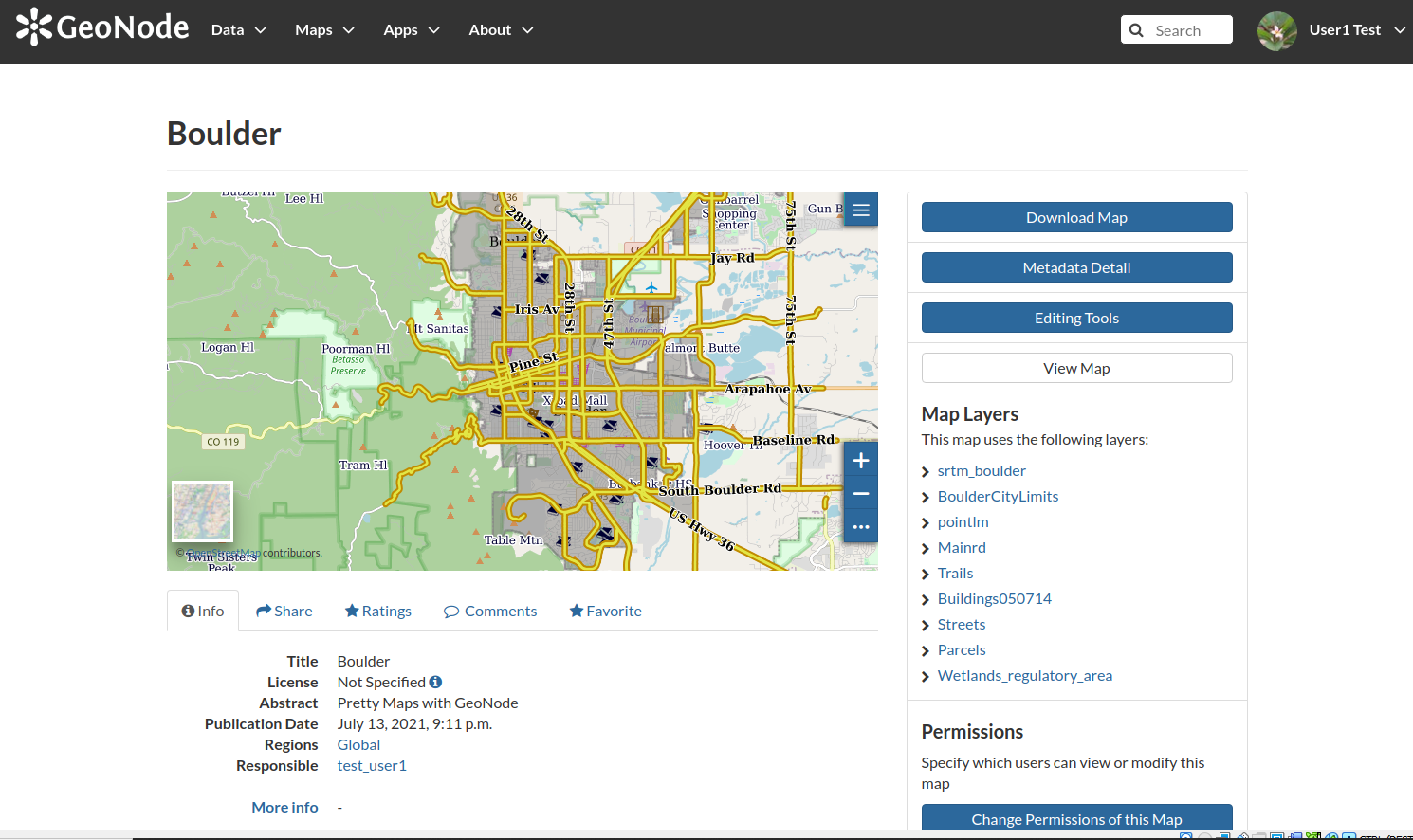Expand the srtm_boulder layer chevron

[x=926, y=471]
